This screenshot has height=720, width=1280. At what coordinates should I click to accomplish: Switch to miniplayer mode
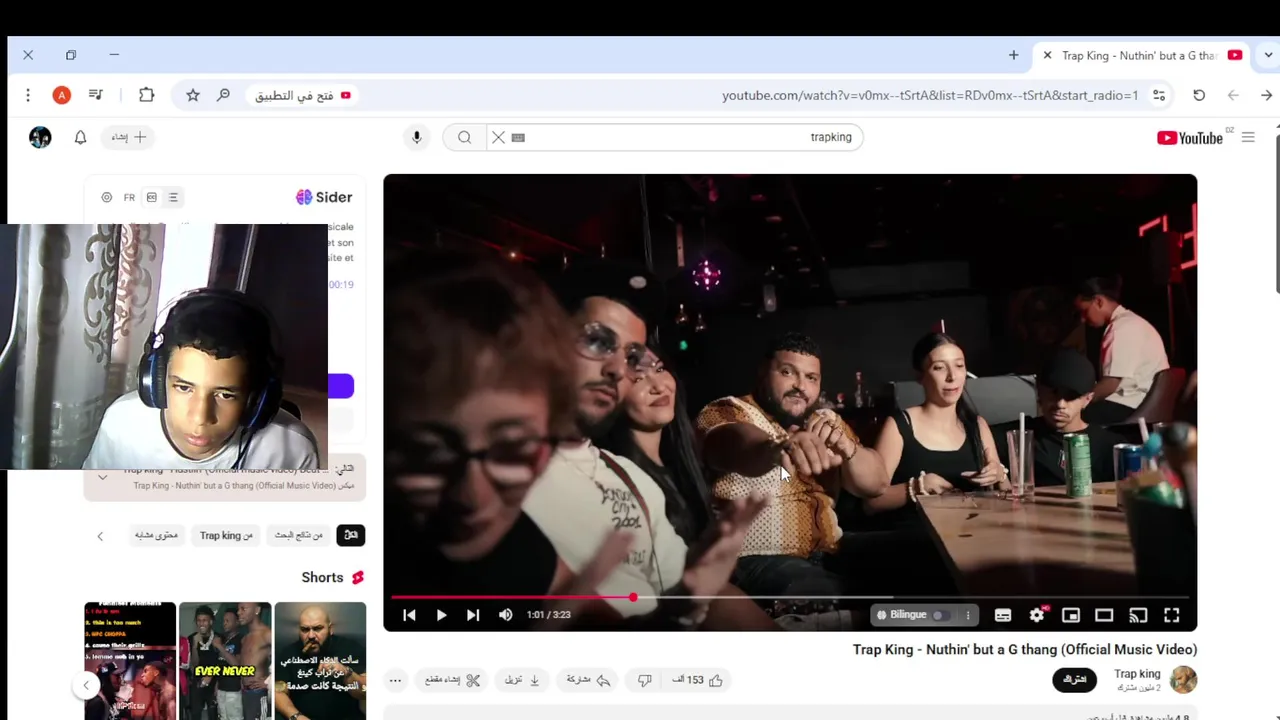1071,615
